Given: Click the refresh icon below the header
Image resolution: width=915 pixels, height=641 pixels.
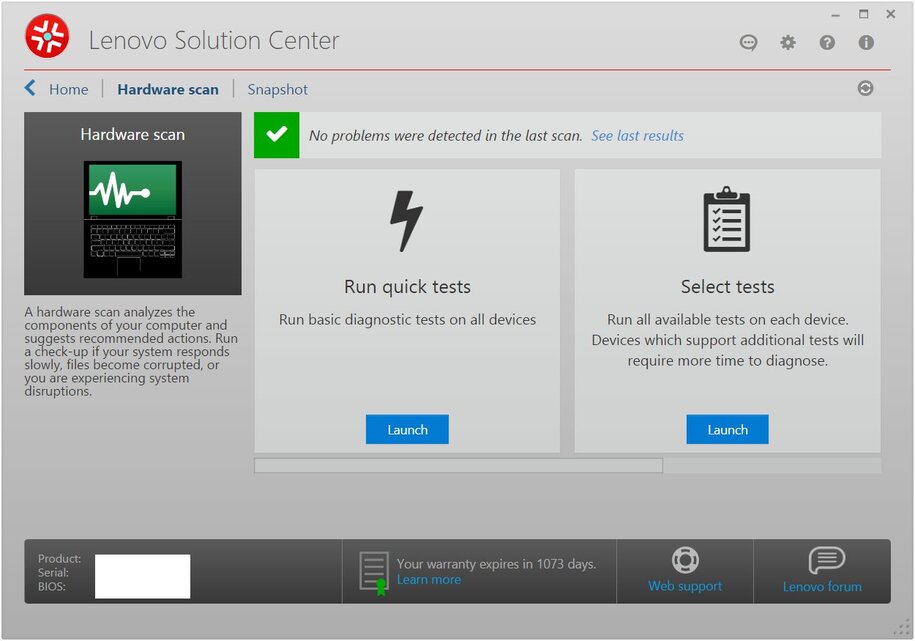Looking at the screenshot, I should click(865, 88).
